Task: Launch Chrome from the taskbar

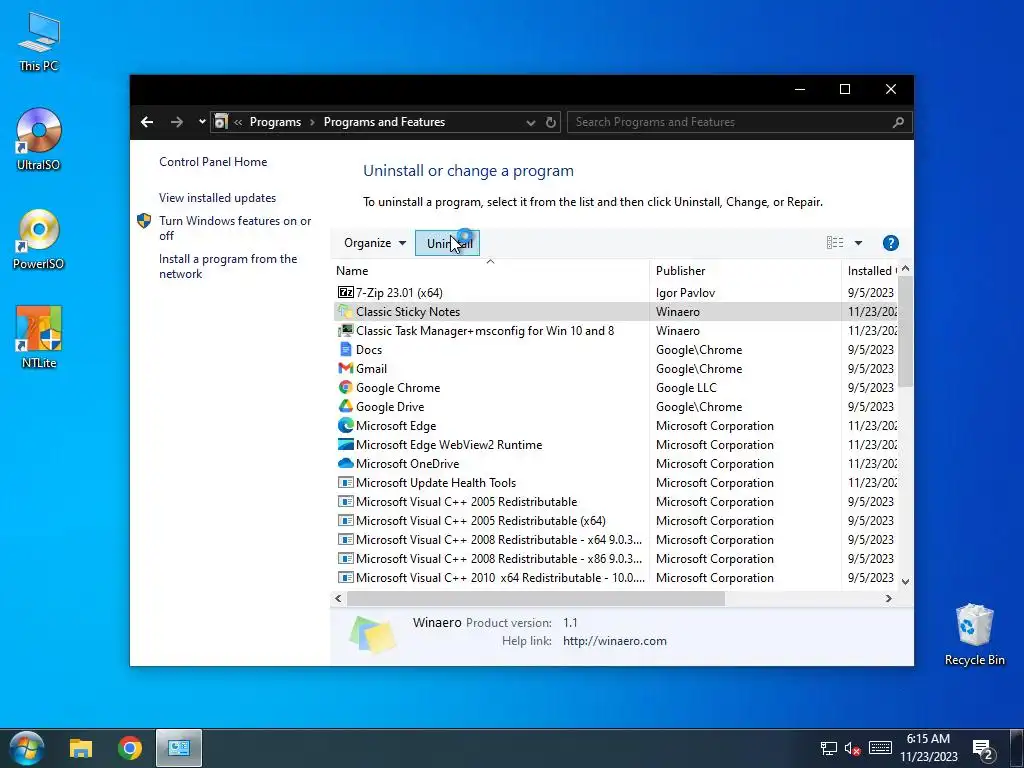Action: tap(130, 748)
